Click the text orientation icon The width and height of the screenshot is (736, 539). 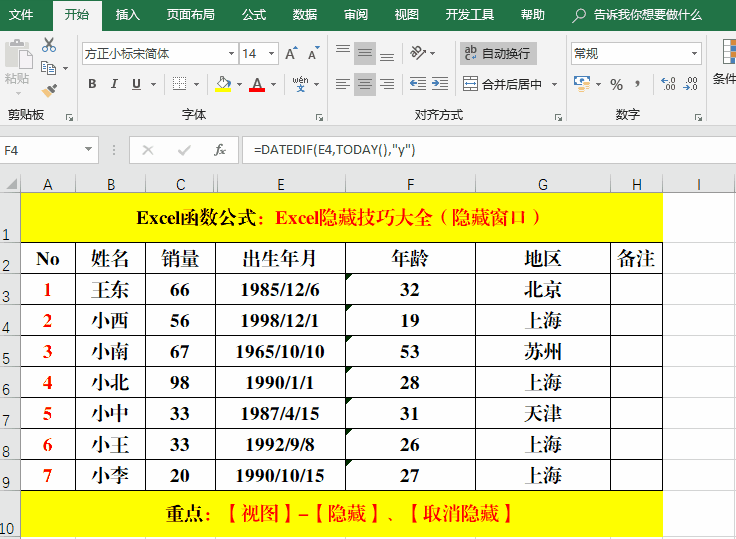(x=418, y=53)
